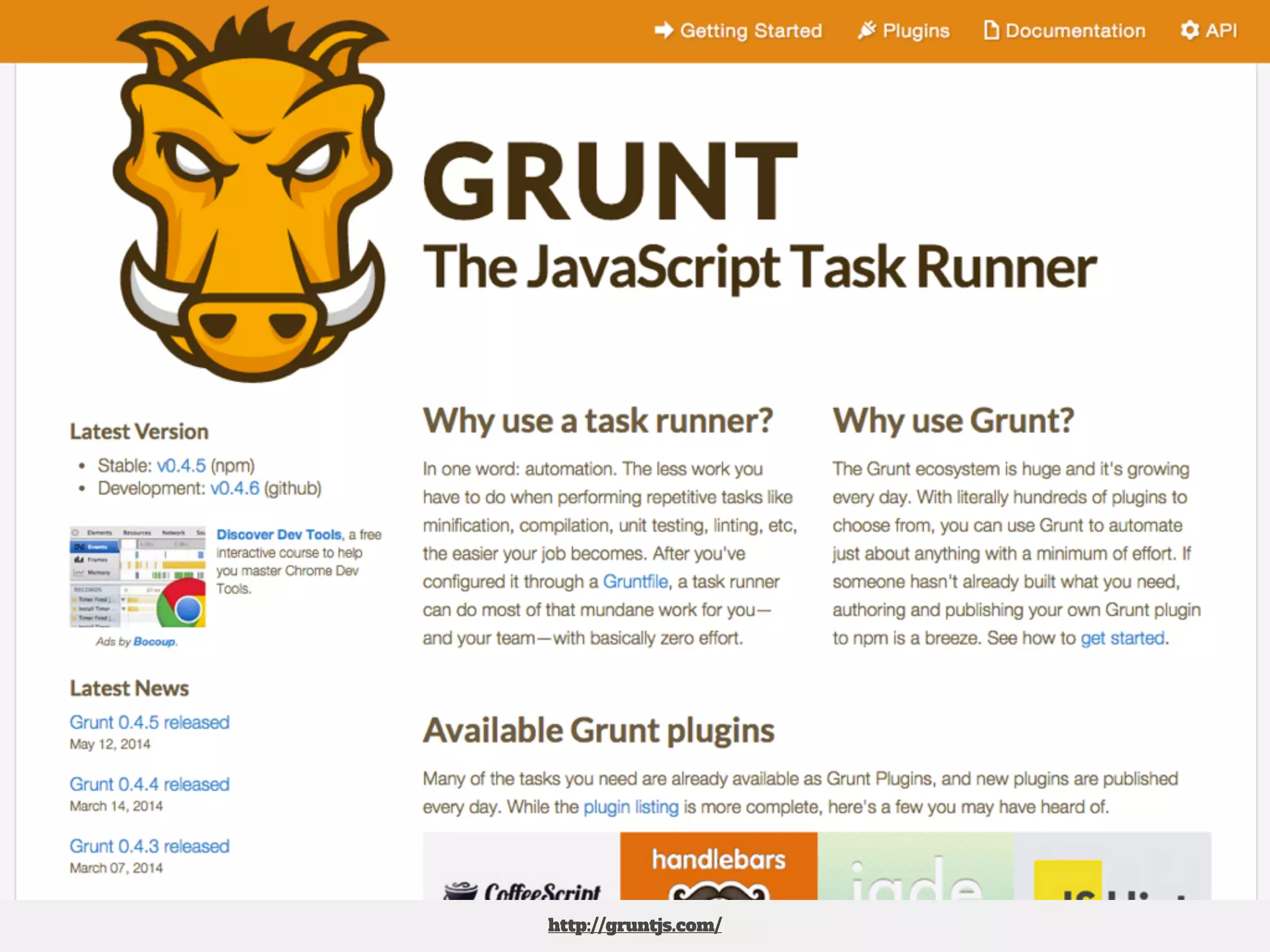The height and width of the screenshot is (952, 1270).
Task: Click the Documentation page icon
Action: pyautogui.click(x=991, y=30)
